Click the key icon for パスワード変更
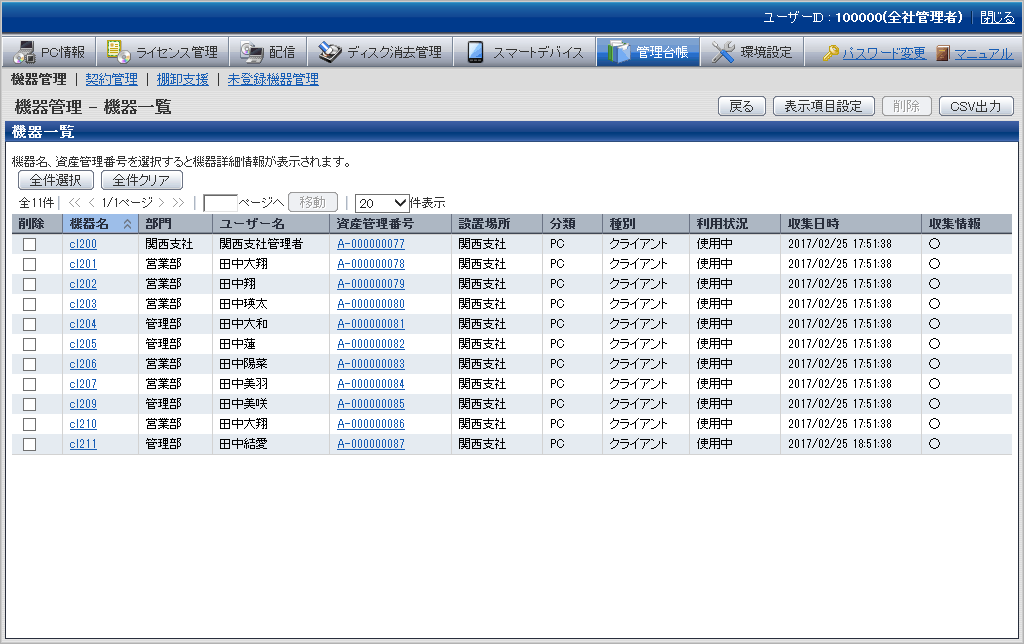 (831, 54)
